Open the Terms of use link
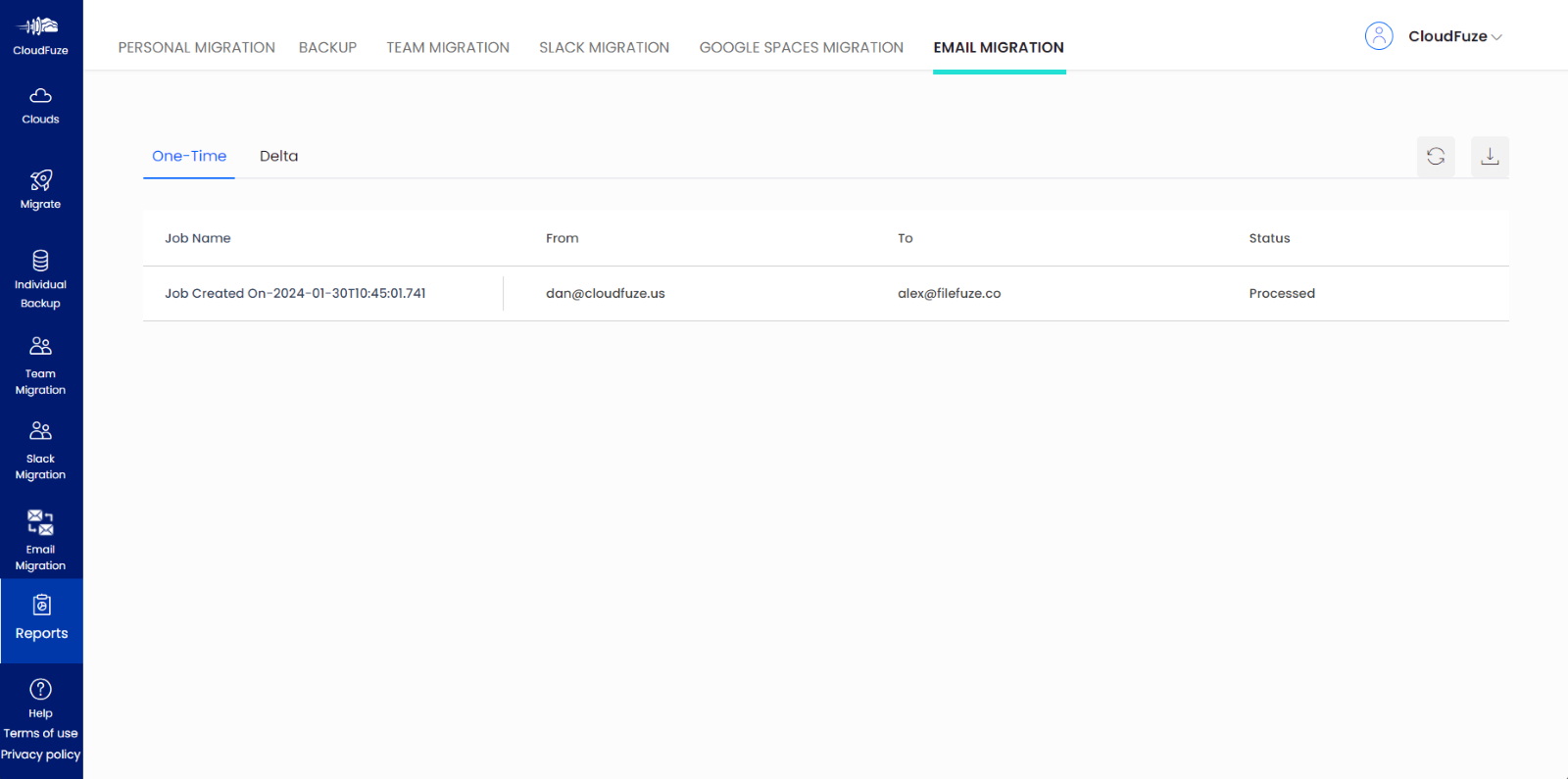Viewport: 1568px width, 779px height. pos(40,733)
